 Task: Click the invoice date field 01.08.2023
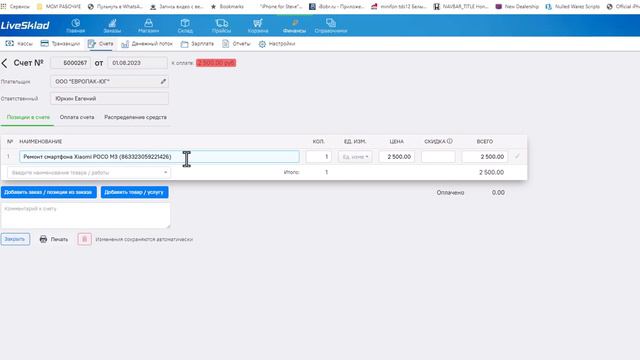[x=138, y=63]
